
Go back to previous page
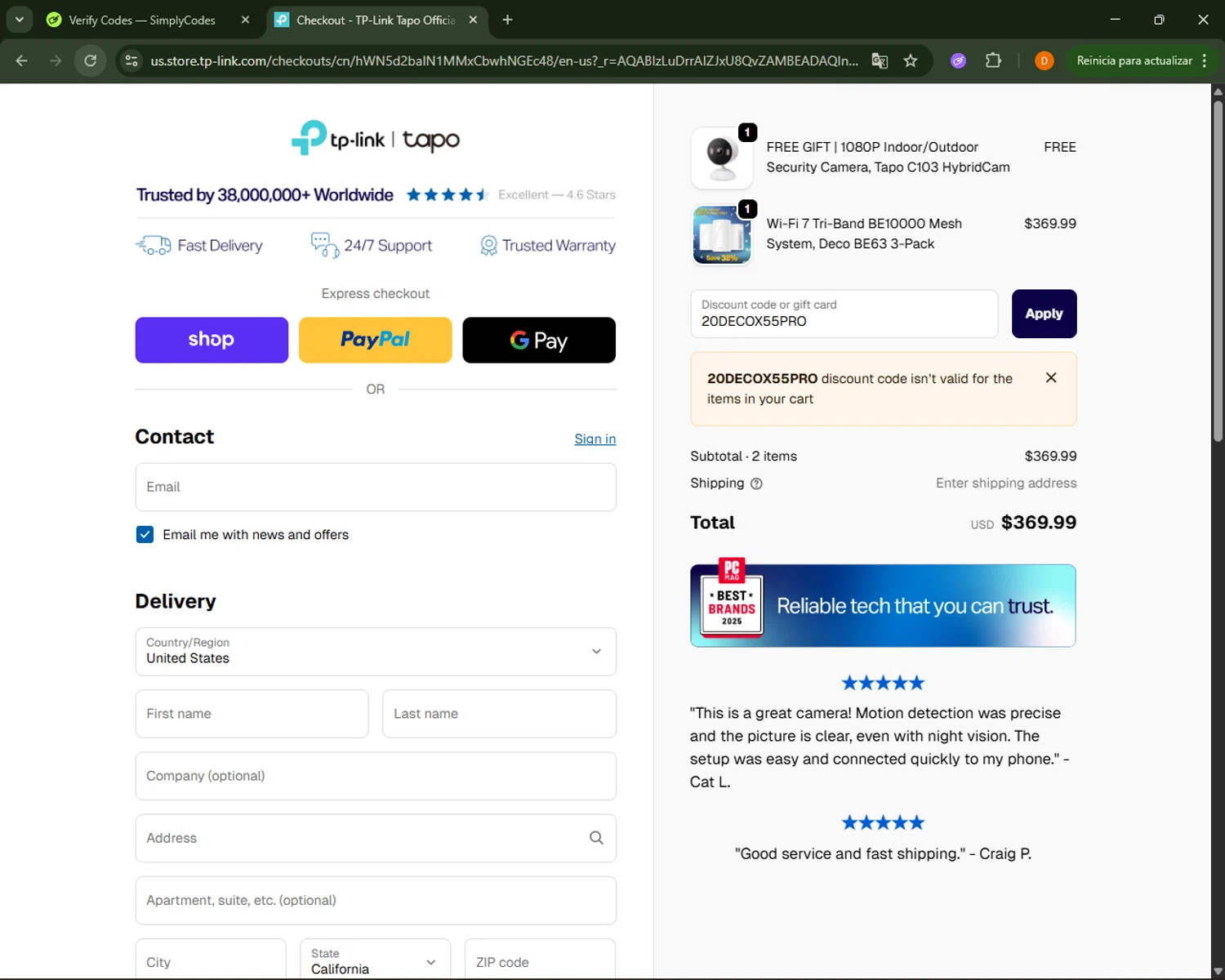tap(22, 60)
